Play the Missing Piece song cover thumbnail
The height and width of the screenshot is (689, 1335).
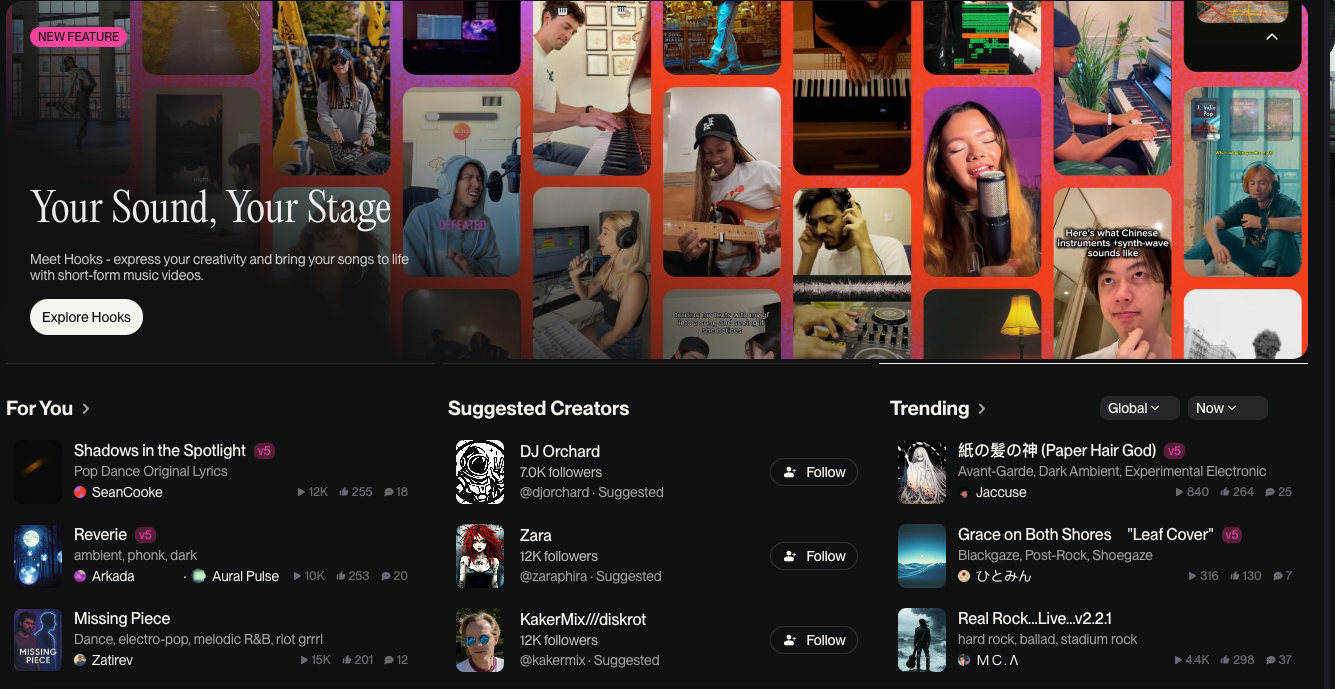coord(38,640)
